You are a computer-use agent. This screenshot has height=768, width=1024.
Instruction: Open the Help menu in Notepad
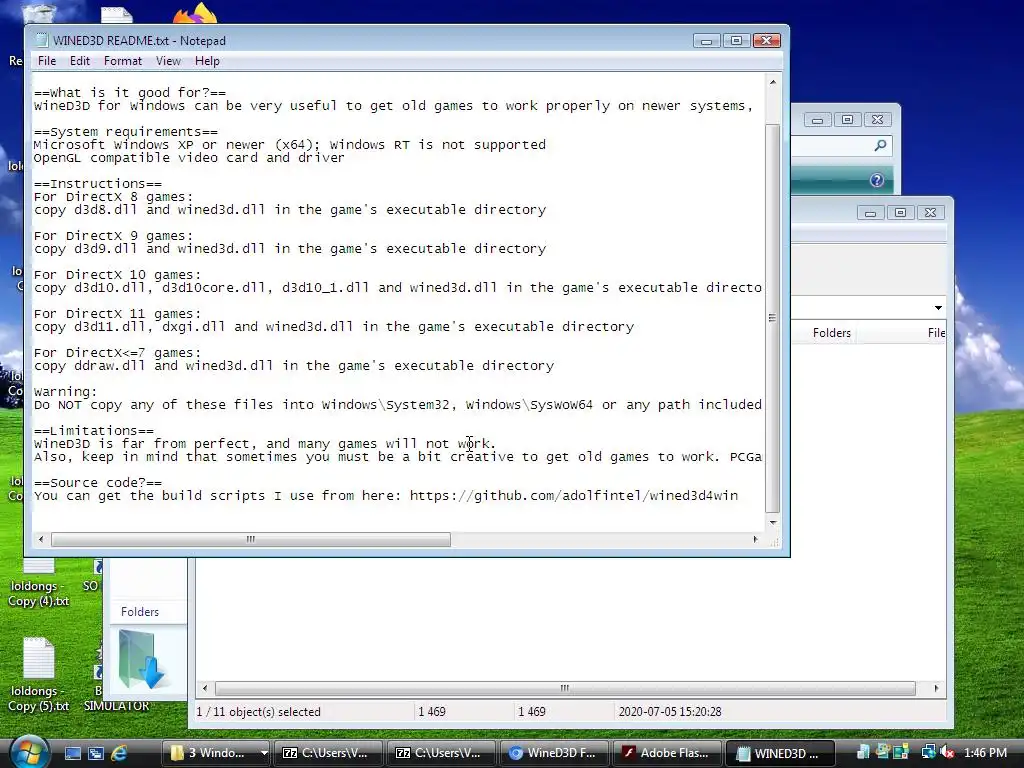pos(207,61)
